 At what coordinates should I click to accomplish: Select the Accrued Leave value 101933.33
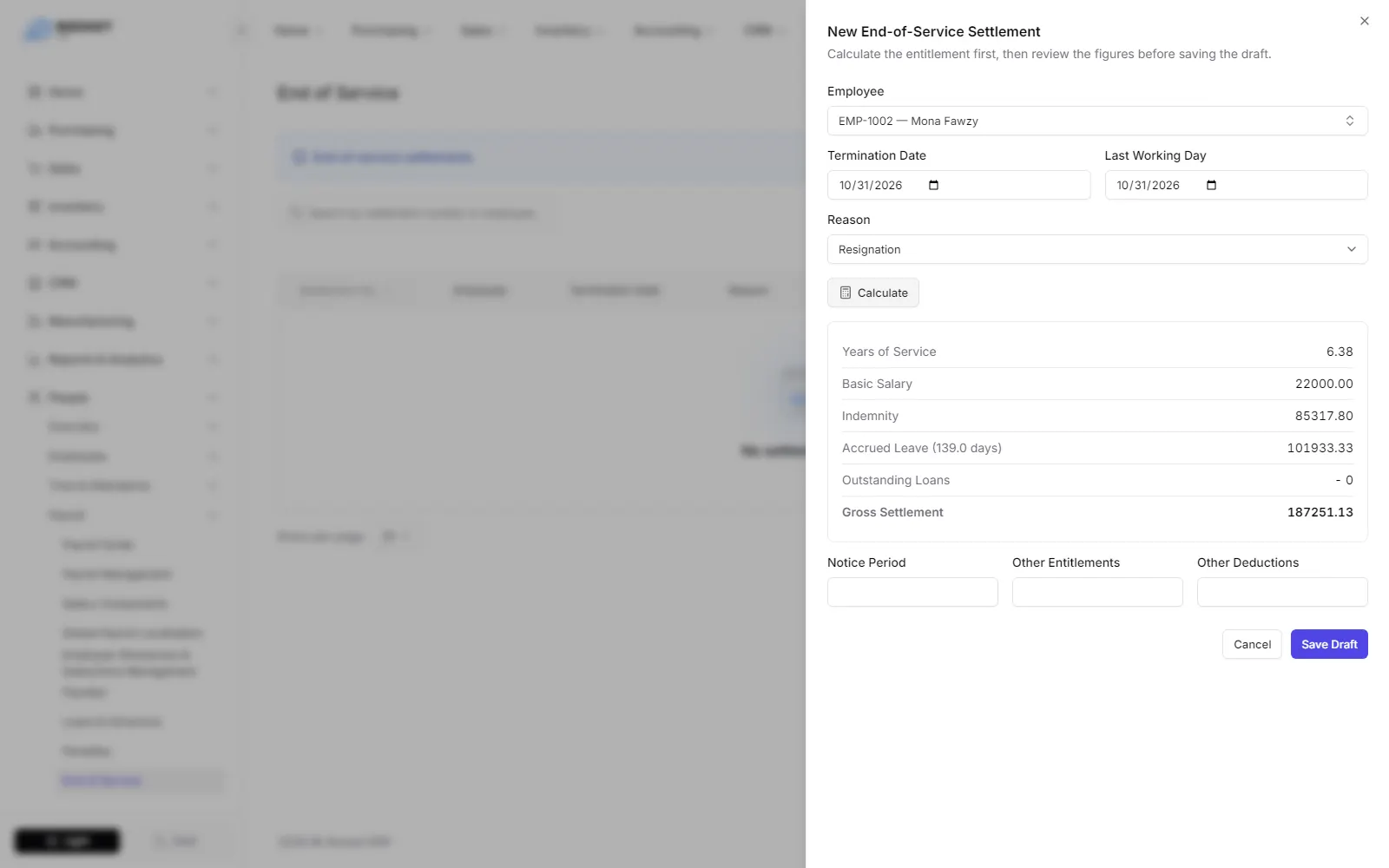click(1320, 448)
